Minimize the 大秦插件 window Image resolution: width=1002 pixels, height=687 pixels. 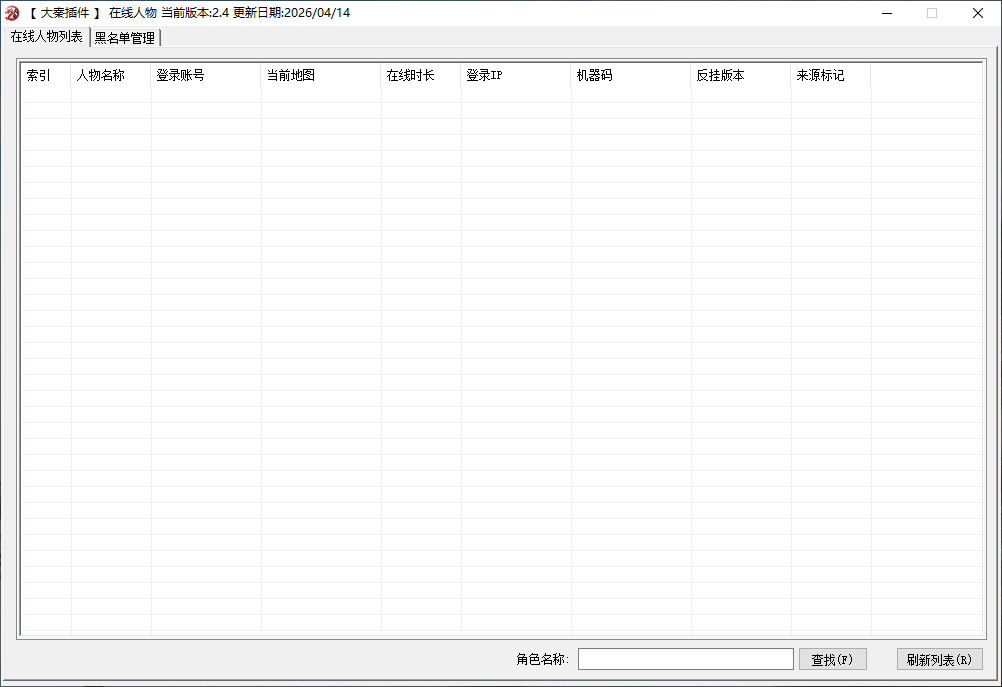tap(887, 13)
